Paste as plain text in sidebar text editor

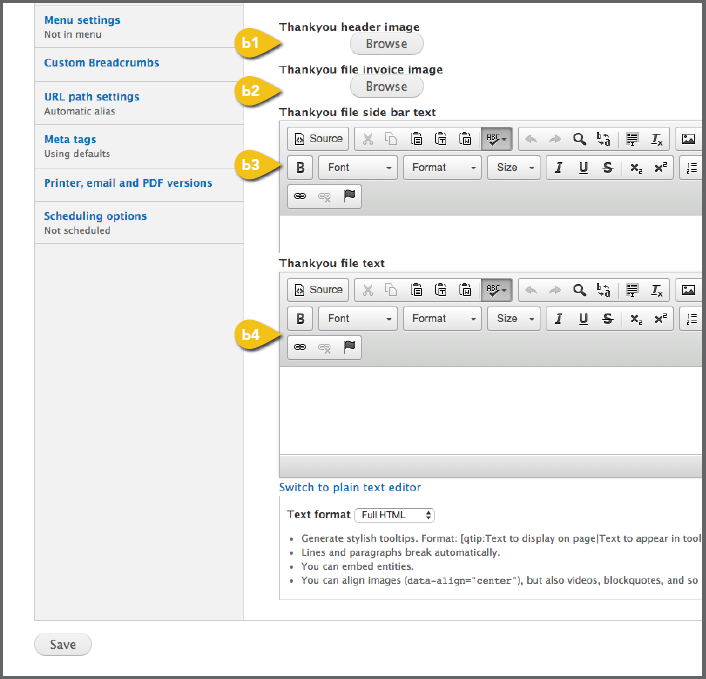pos(440,139)
